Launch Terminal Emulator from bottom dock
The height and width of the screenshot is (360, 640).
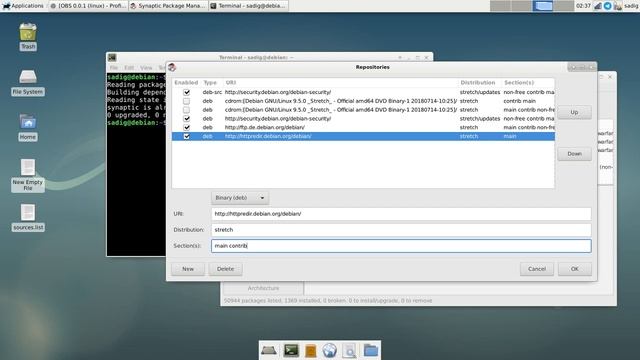tap(291, 350)
